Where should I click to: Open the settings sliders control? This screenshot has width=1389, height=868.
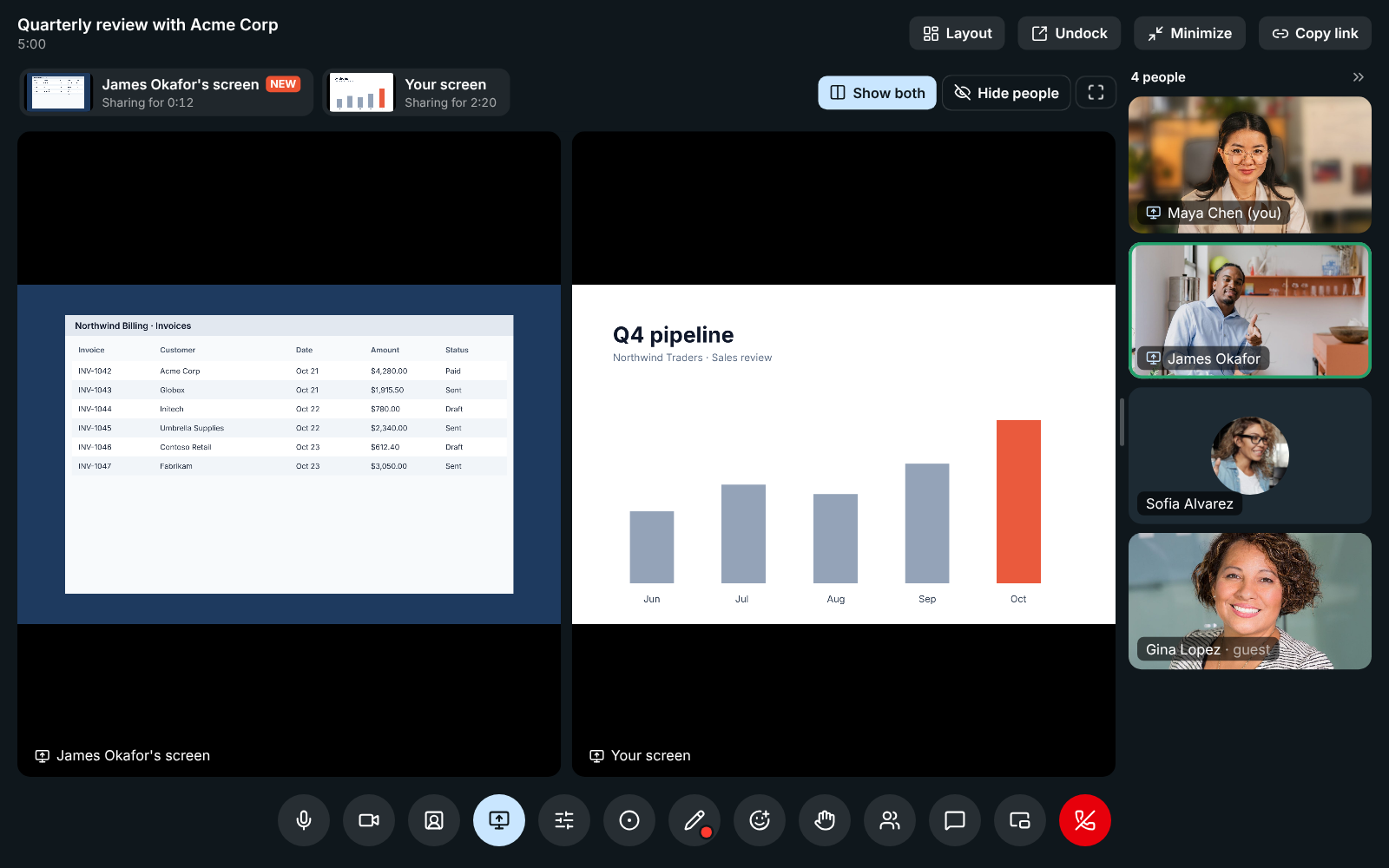(564, 820)
